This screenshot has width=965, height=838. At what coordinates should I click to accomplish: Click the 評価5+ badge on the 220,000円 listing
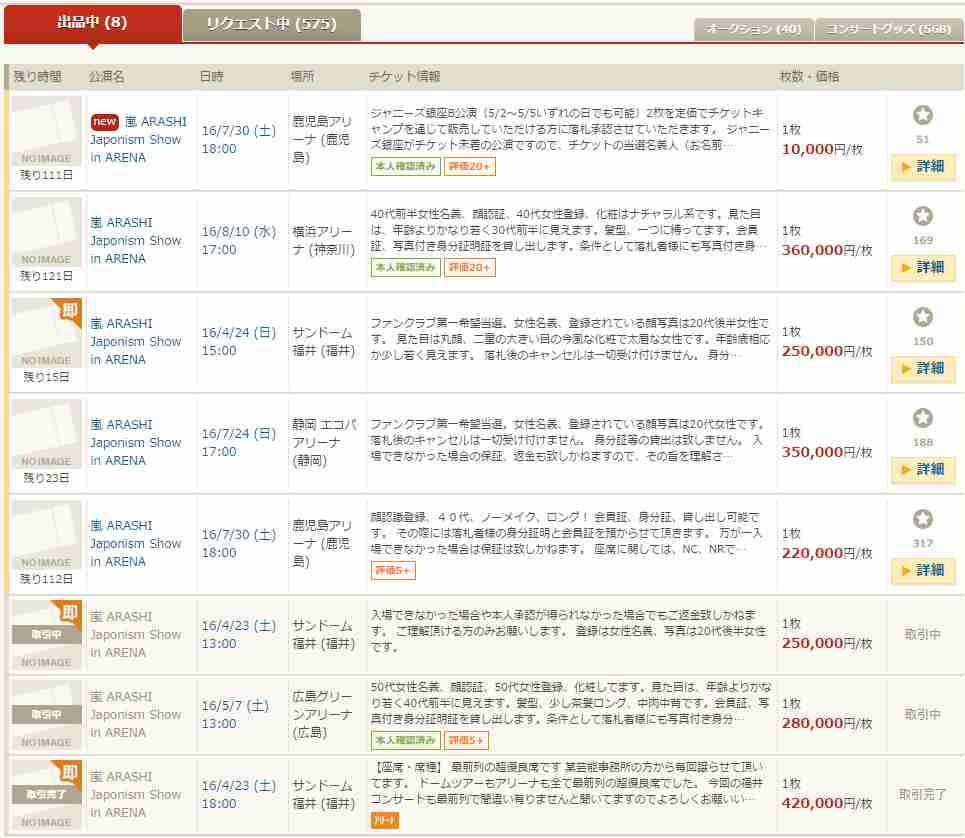coord(393,570)
